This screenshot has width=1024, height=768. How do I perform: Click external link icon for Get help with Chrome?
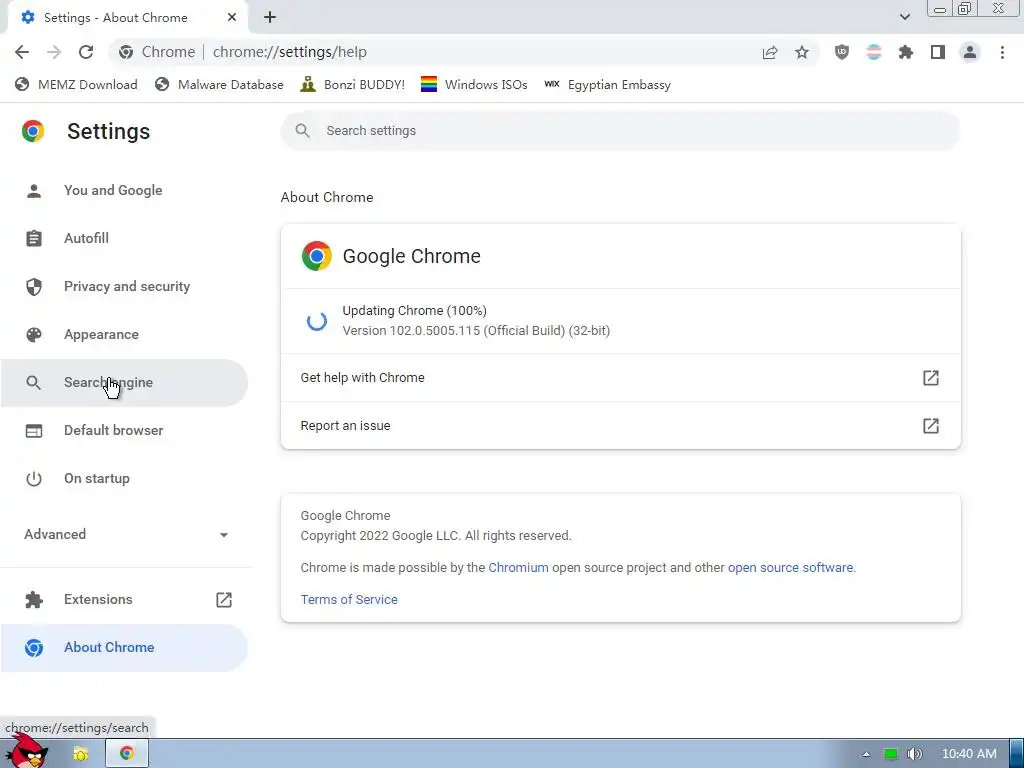[x=931, y=377]
